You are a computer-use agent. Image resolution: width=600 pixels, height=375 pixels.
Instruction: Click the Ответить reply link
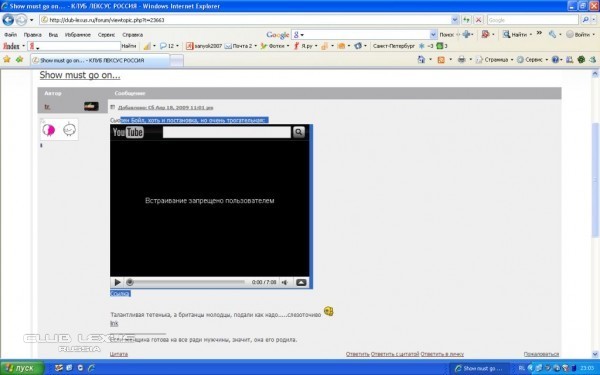coord(357,354)
